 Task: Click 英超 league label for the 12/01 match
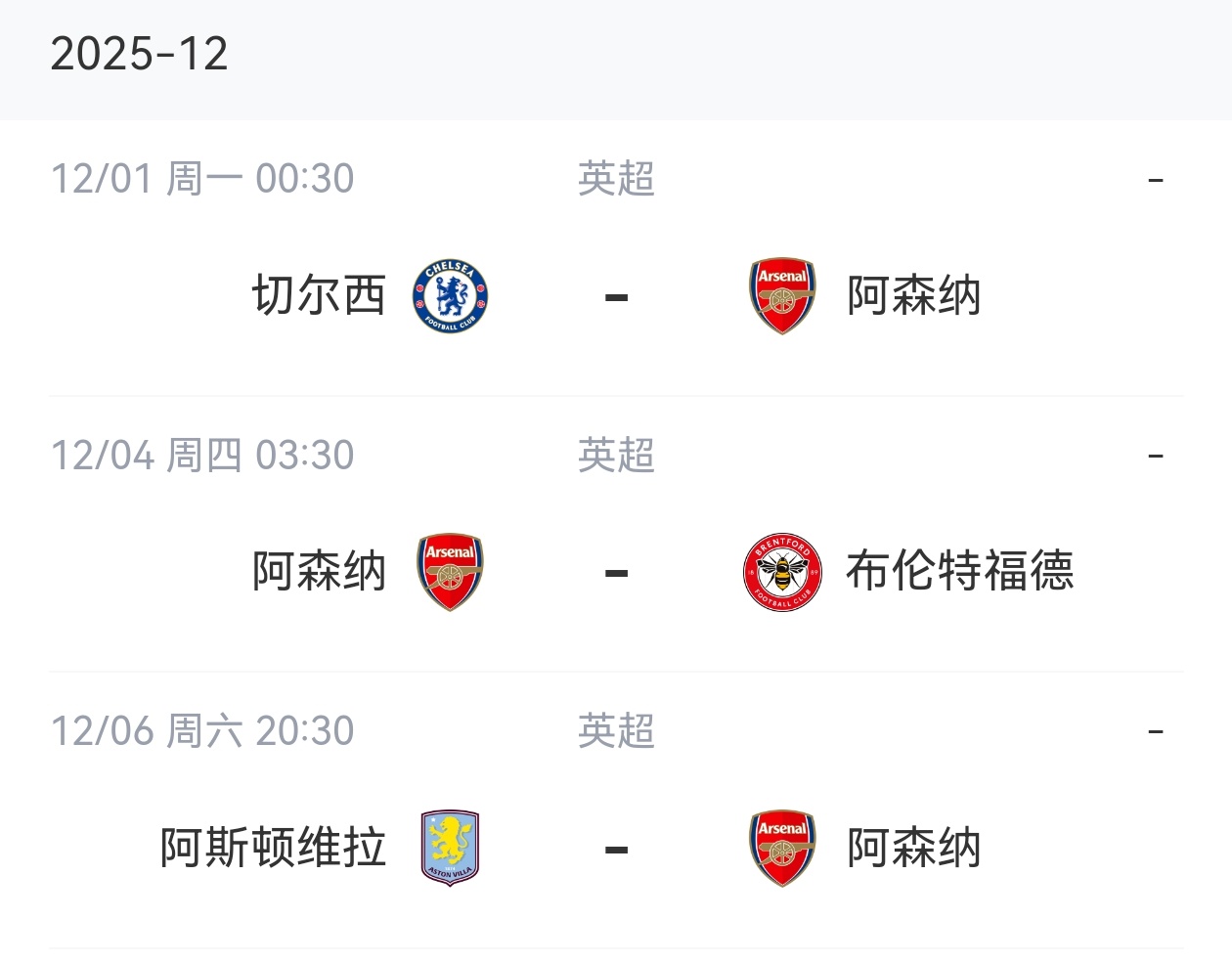click(x=616, y=179)
